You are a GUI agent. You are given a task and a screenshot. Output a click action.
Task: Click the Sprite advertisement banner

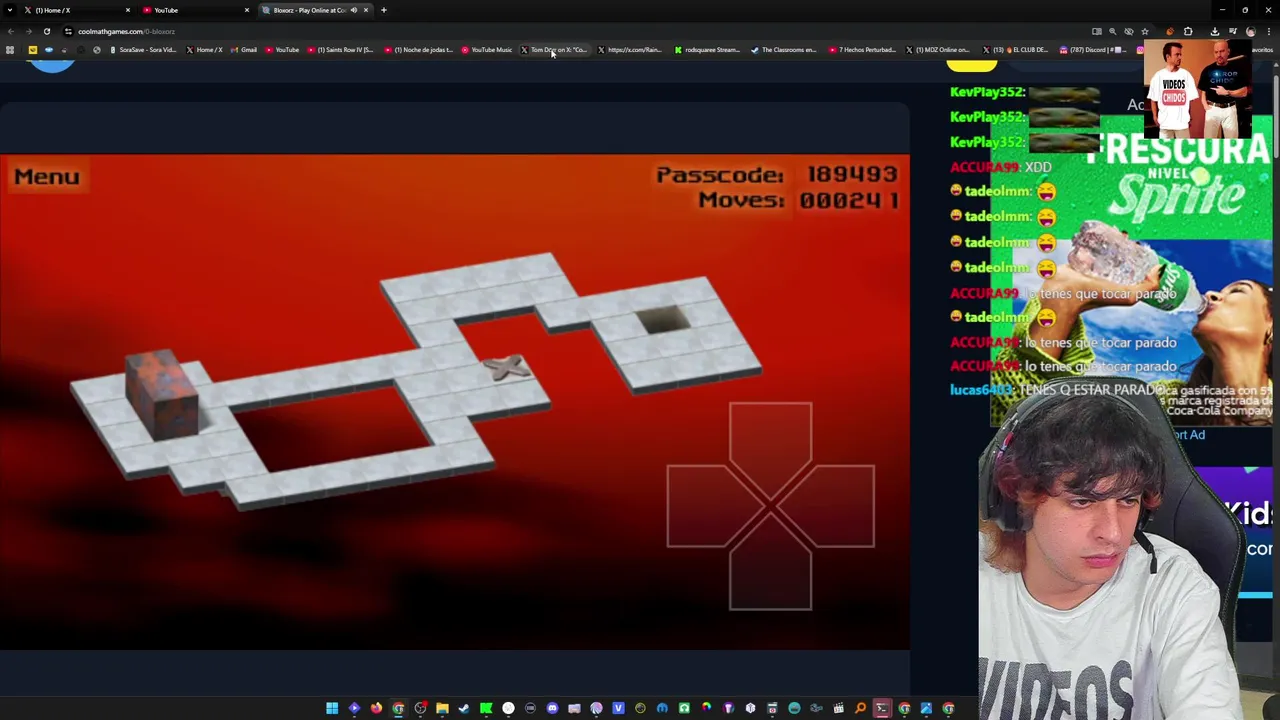click(1131, 270)
